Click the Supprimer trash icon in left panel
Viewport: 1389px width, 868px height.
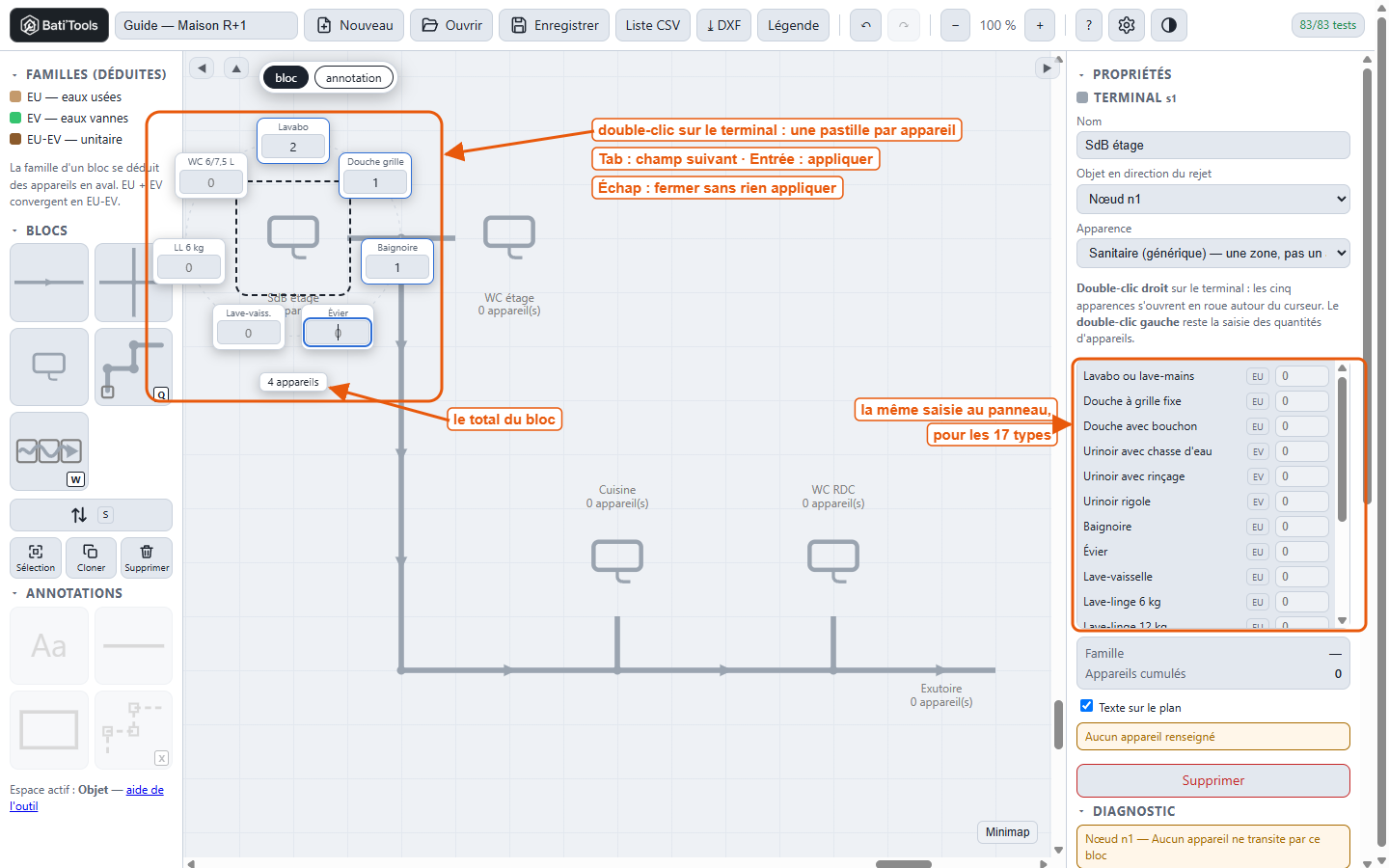click(x=147, y=557)
